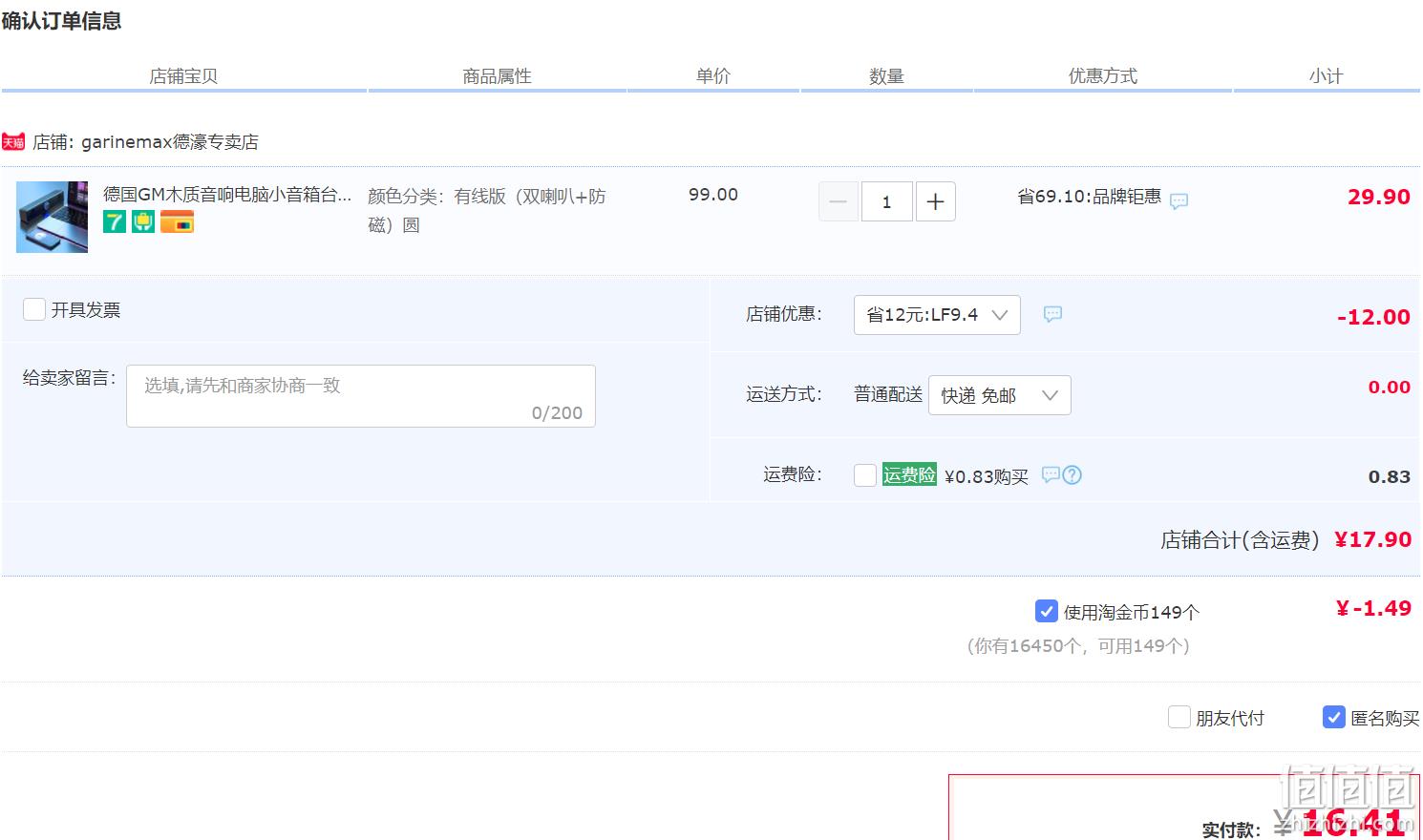Click the 运费险 question mark help icon
1423x840 pixels.
[x=1073, y=474]
